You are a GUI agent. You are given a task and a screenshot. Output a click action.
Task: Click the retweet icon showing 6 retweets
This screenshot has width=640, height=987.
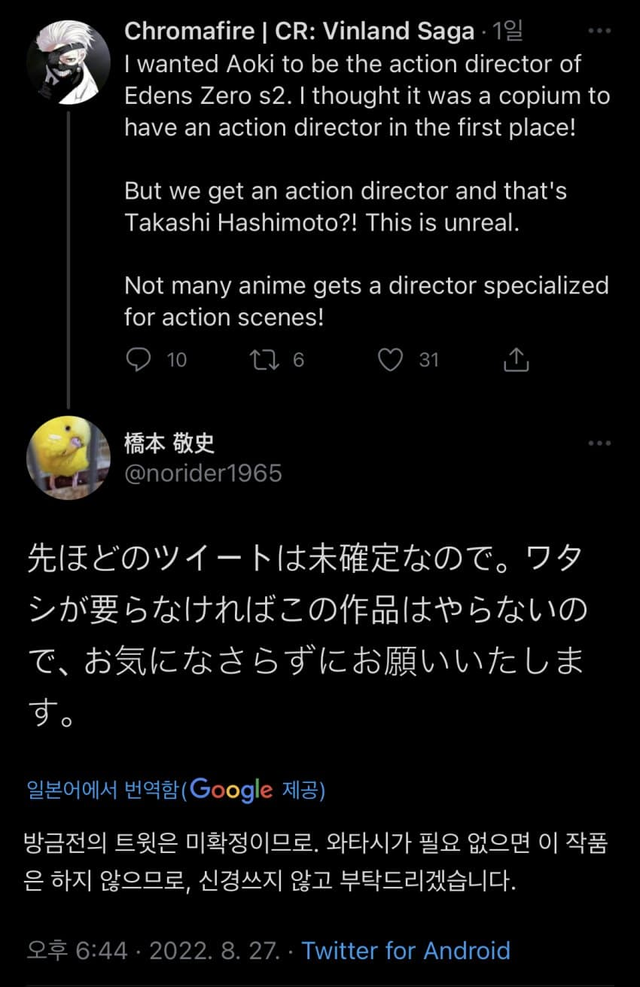pyautogui.click(x=268, y=360)
